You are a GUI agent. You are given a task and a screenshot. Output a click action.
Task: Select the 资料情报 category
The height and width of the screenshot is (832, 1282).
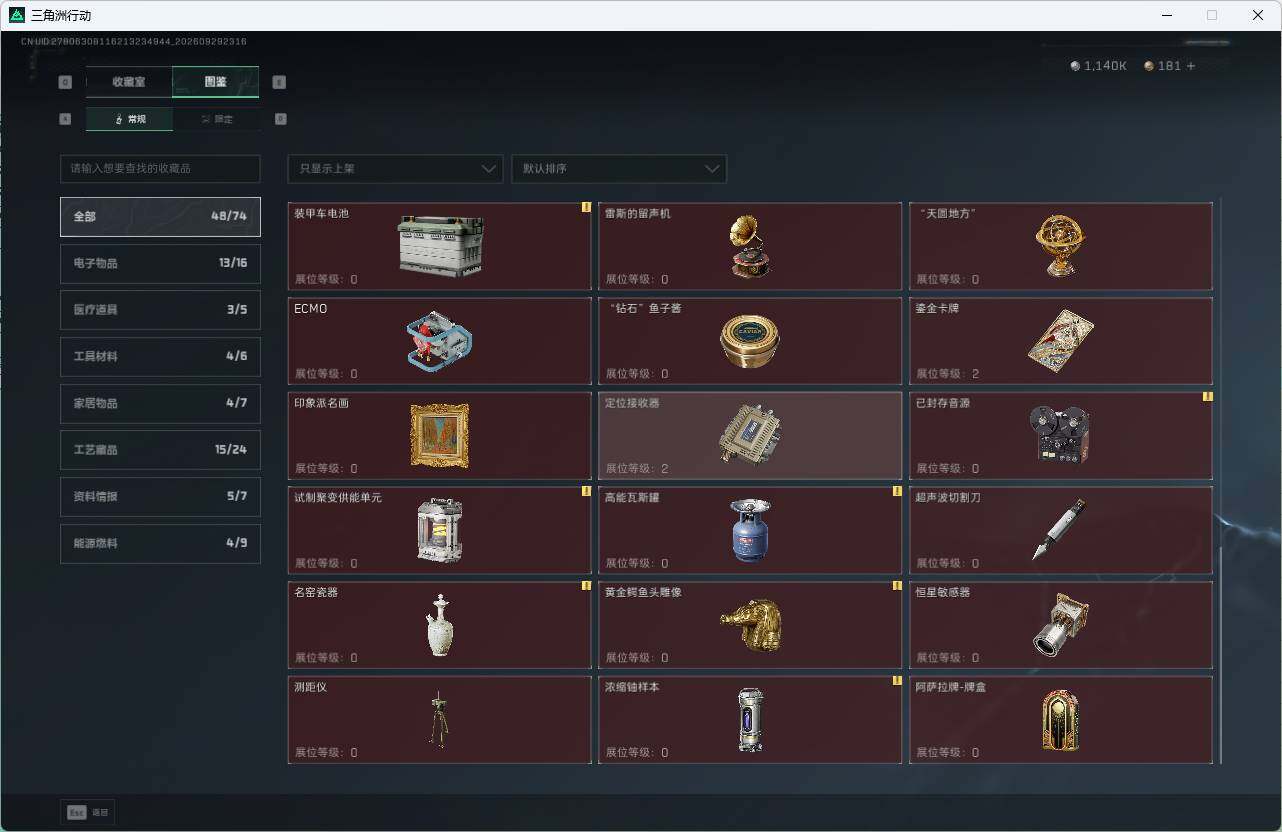pyautogui.click(x=160, y=497)
